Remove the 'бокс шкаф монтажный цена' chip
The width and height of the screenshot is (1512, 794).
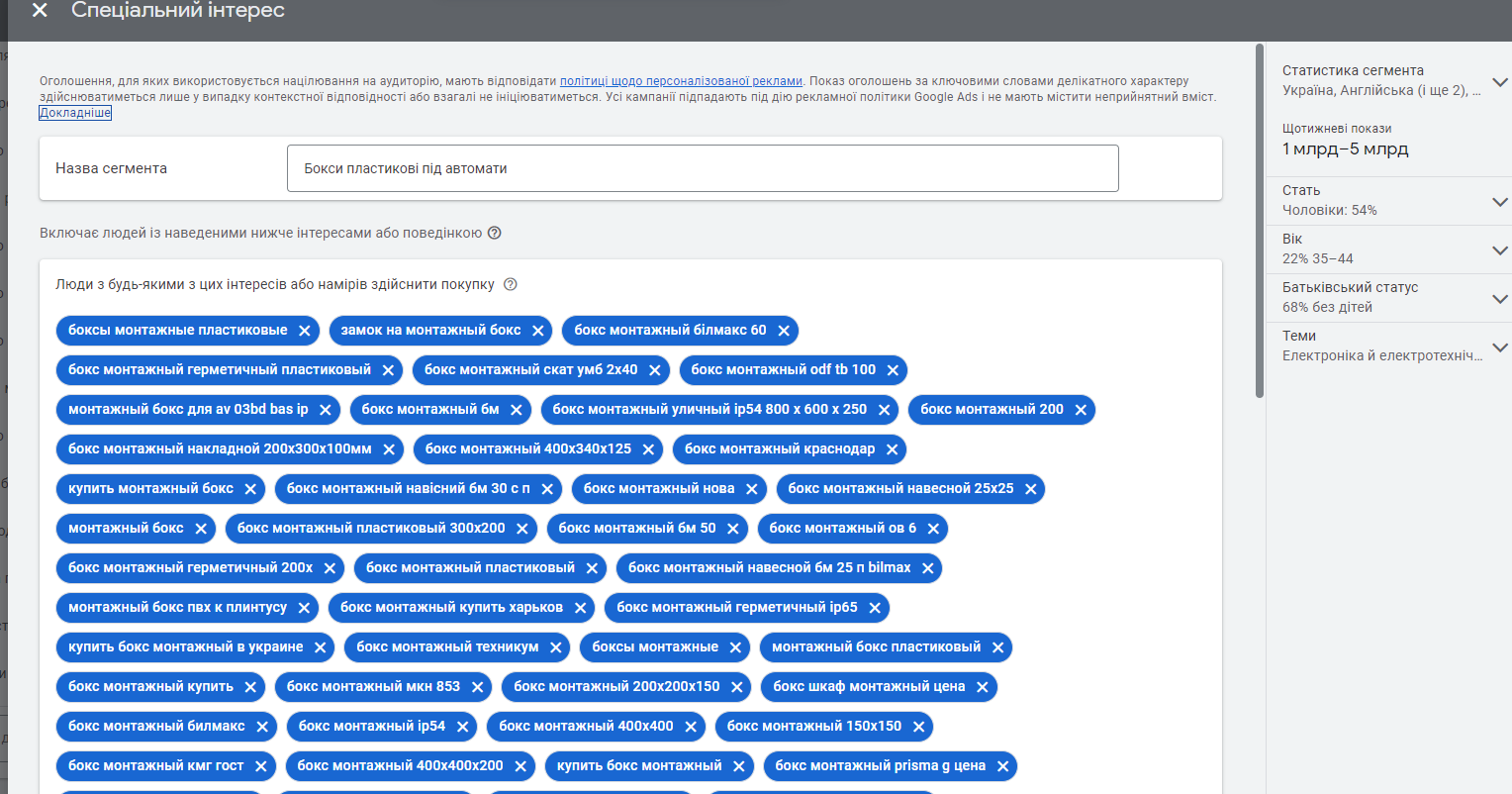[x=982, y=687]
